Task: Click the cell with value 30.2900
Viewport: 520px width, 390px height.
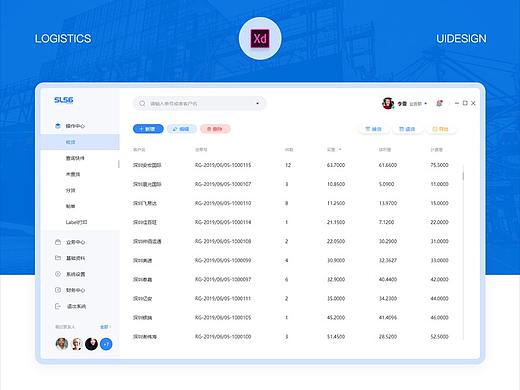Action: [x=388, y=241]
